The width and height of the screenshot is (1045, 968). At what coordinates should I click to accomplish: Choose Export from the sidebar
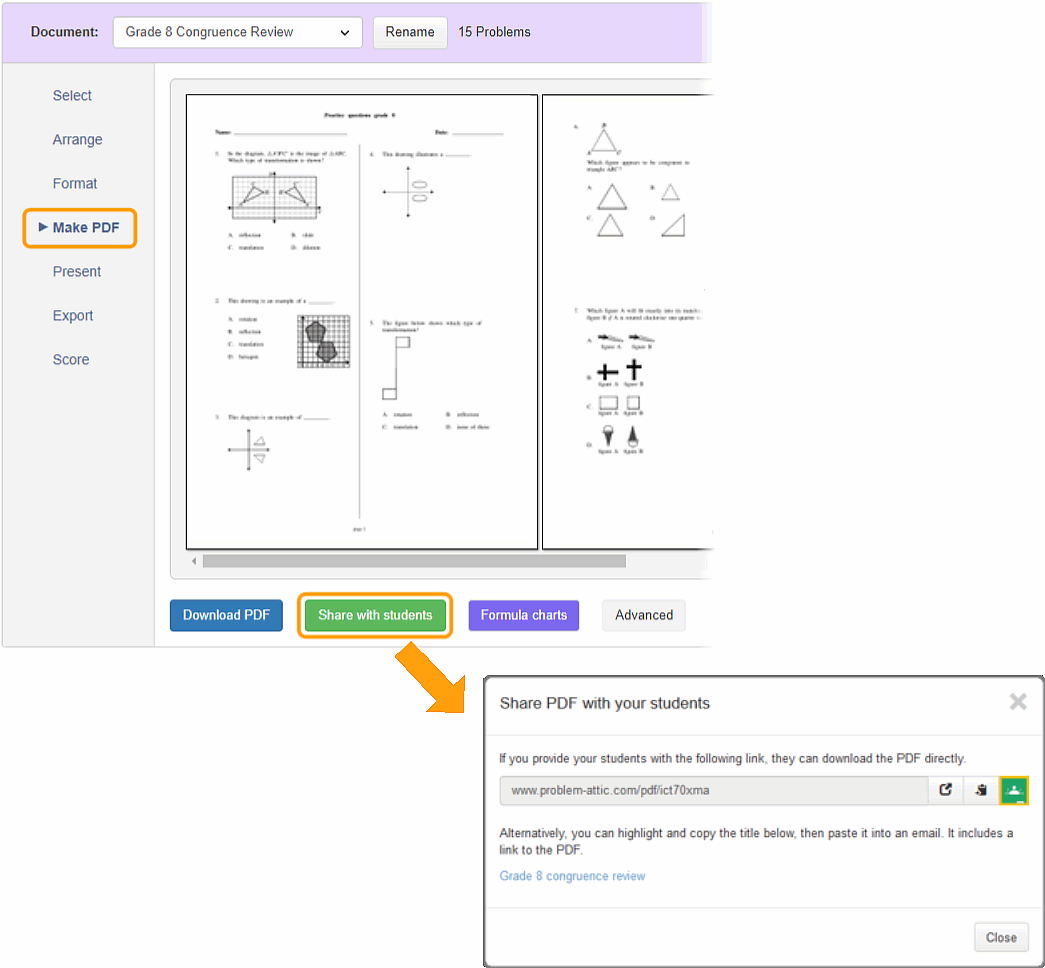(73, 316)
